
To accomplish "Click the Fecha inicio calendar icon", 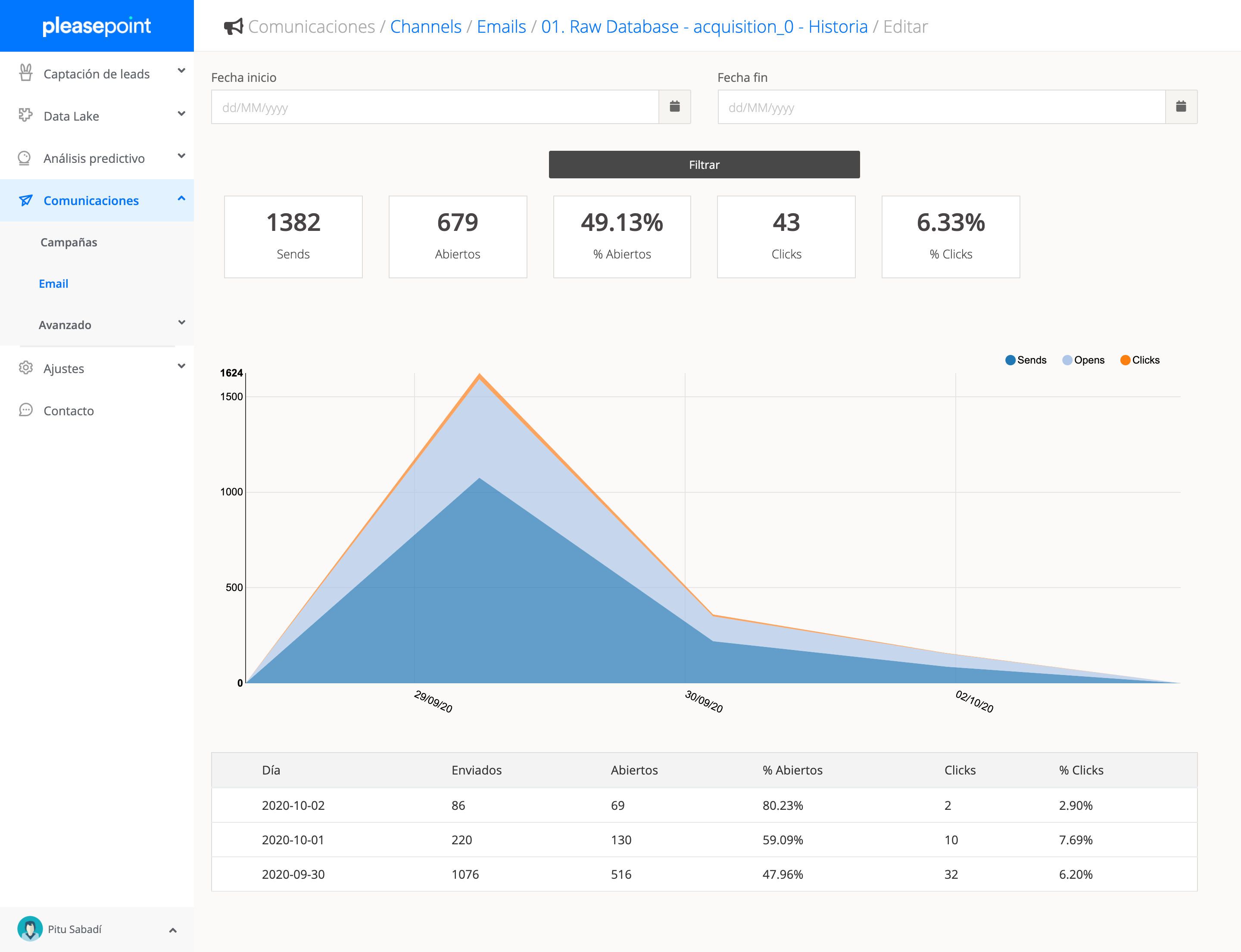I will tap(674, 106).
